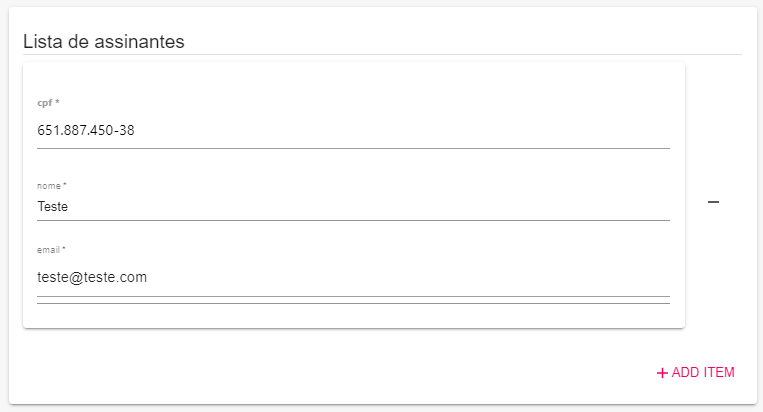Click the nome input field
Viewport: 763px width, 412px height.
pos(353,207)
